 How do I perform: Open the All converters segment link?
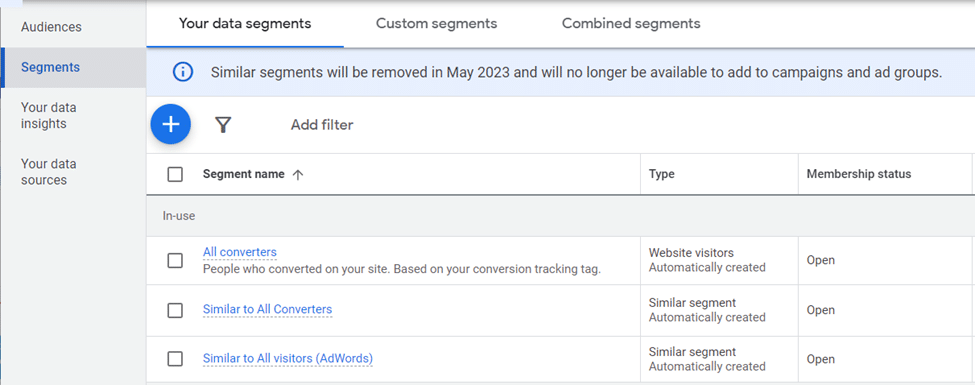[239, 252]
